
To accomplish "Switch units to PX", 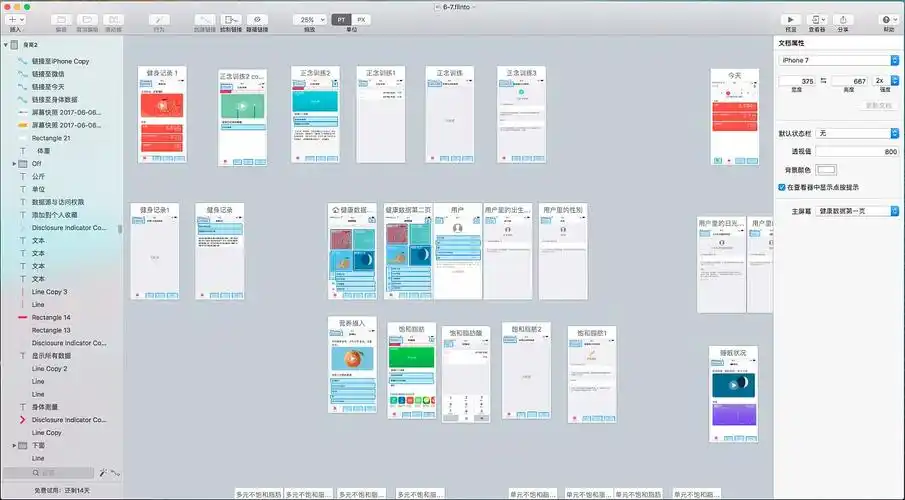I will [361, 19].
